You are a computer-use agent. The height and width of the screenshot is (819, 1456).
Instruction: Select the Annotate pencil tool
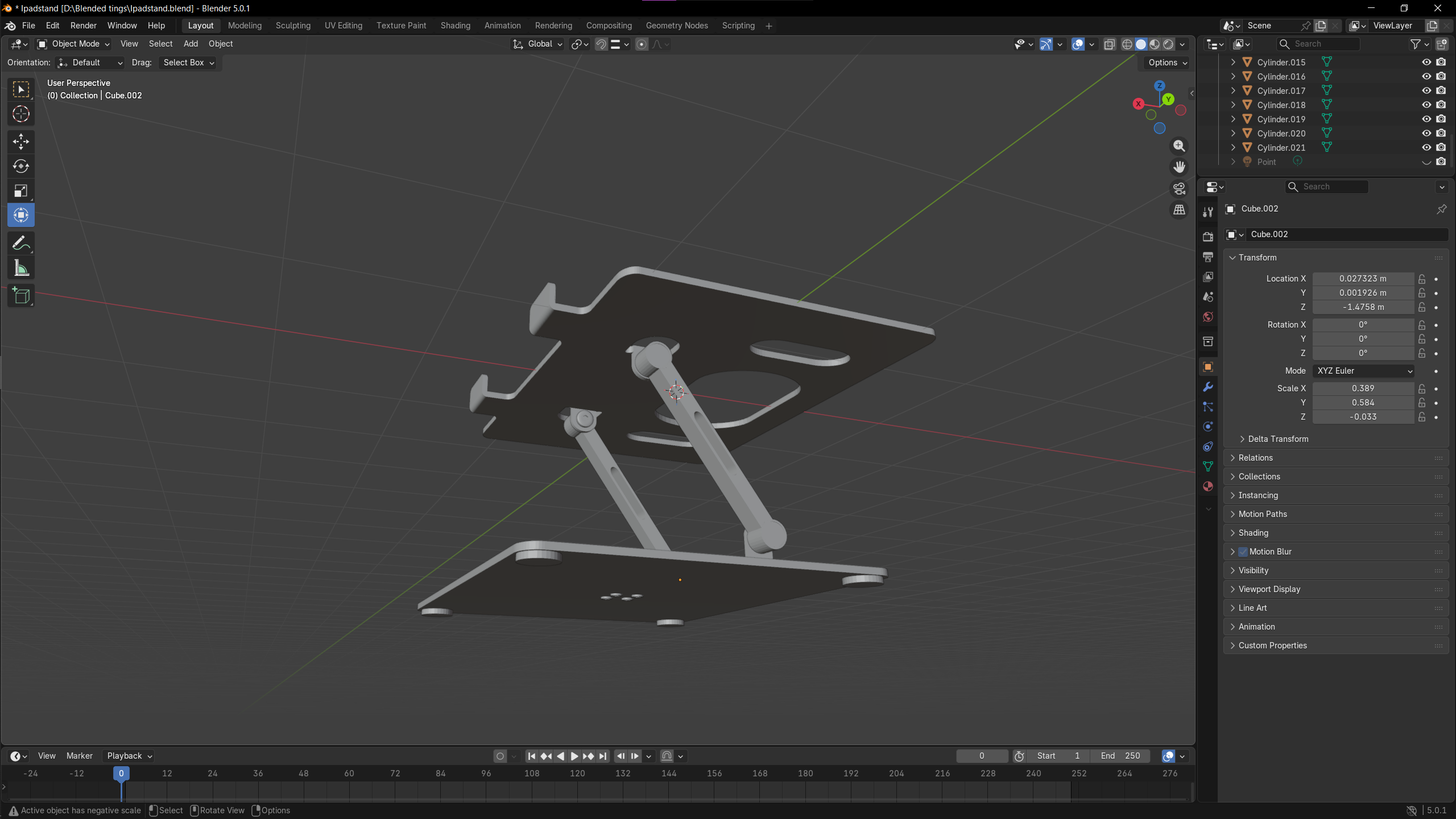[x=21, y=243]
